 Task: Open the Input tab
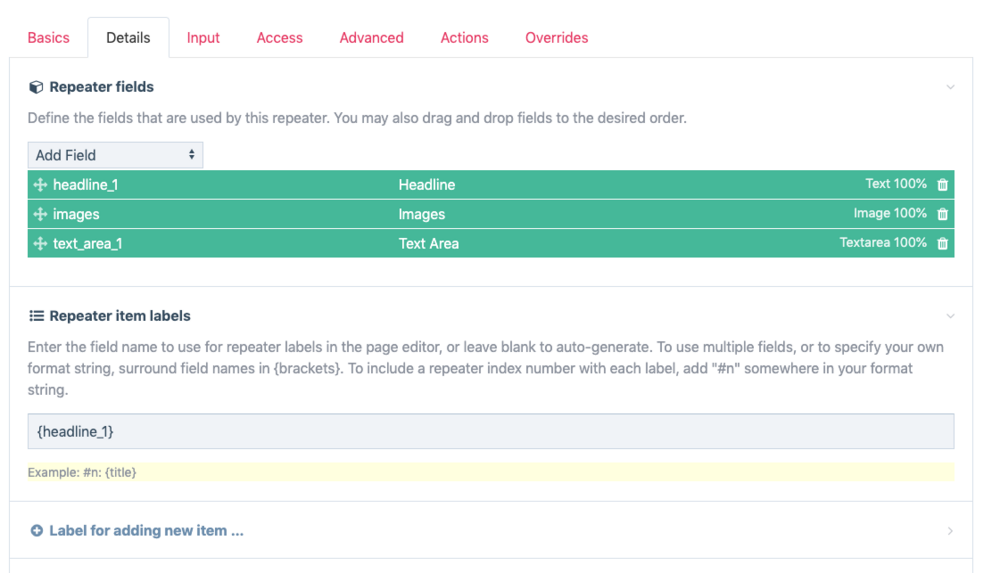(203, 38)
